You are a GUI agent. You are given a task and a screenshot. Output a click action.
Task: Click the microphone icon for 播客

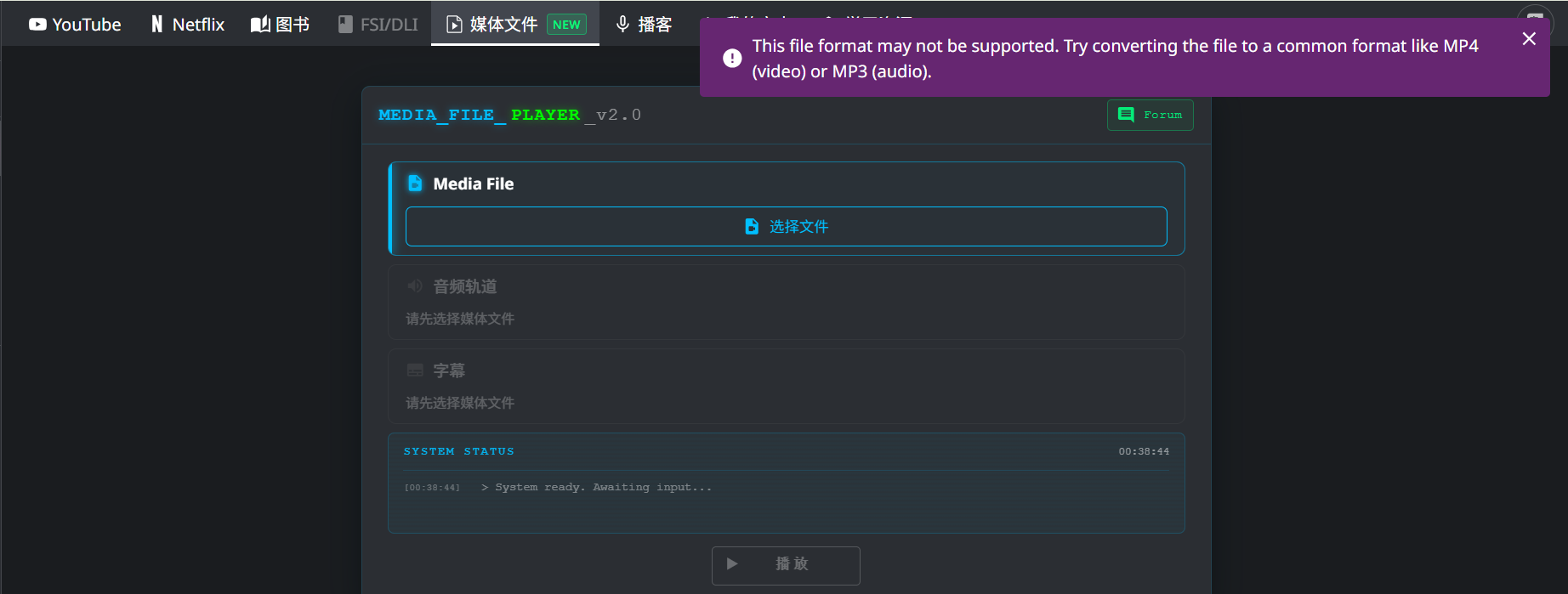click(623, 25)
